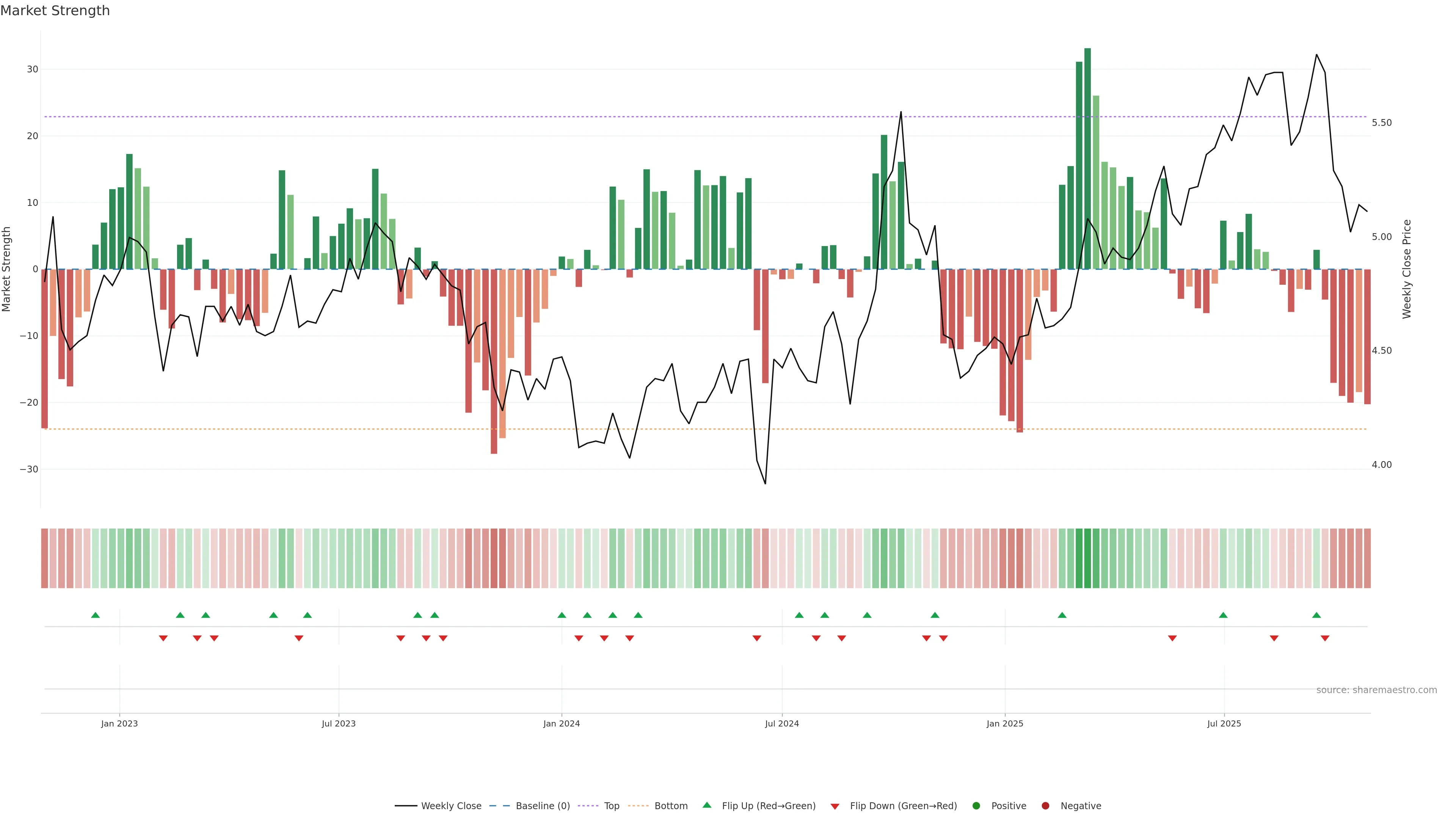Click the Jan 2024 x-axis label
Viewport: 1456px width, 819px height.
[561, 723]
